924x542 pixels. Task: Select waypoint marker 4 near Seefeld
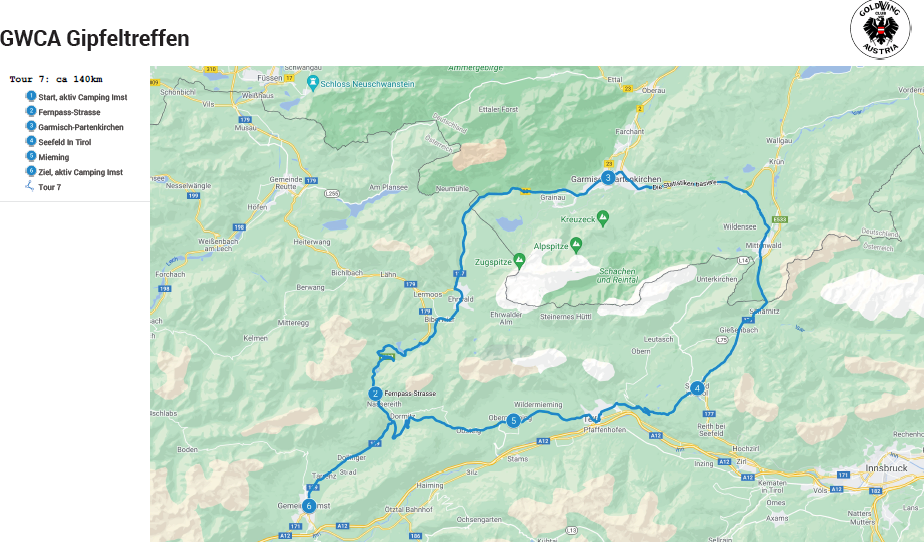tap(697, 388)
